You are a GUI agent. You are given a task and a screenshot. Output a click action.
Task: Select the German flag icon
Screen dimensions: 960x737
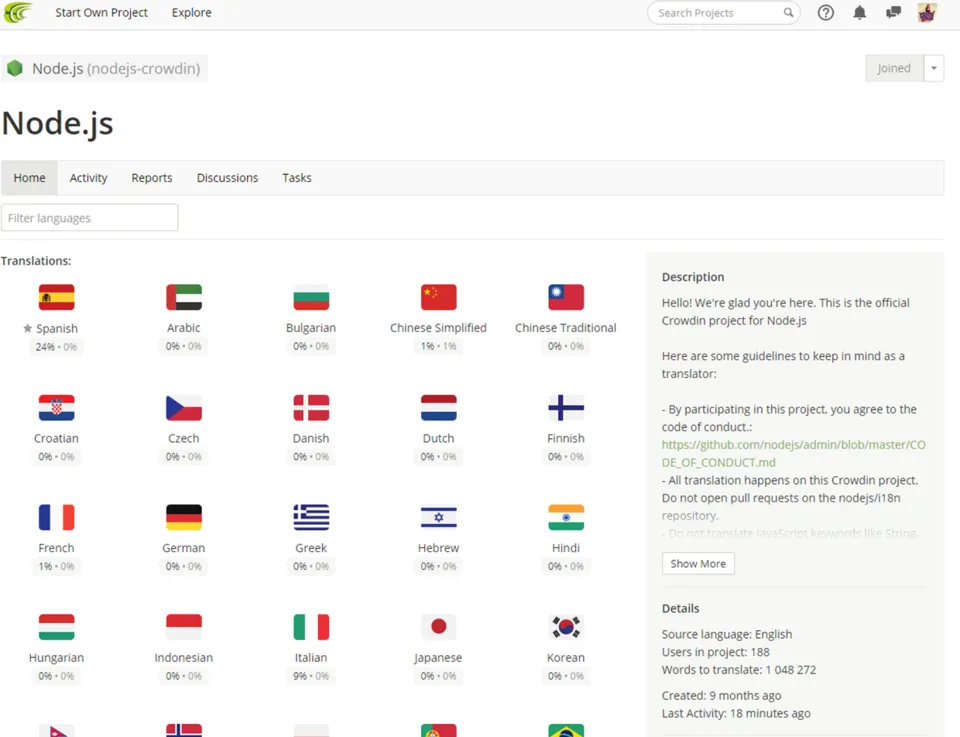pyautogui.click(x=184, y=517)
